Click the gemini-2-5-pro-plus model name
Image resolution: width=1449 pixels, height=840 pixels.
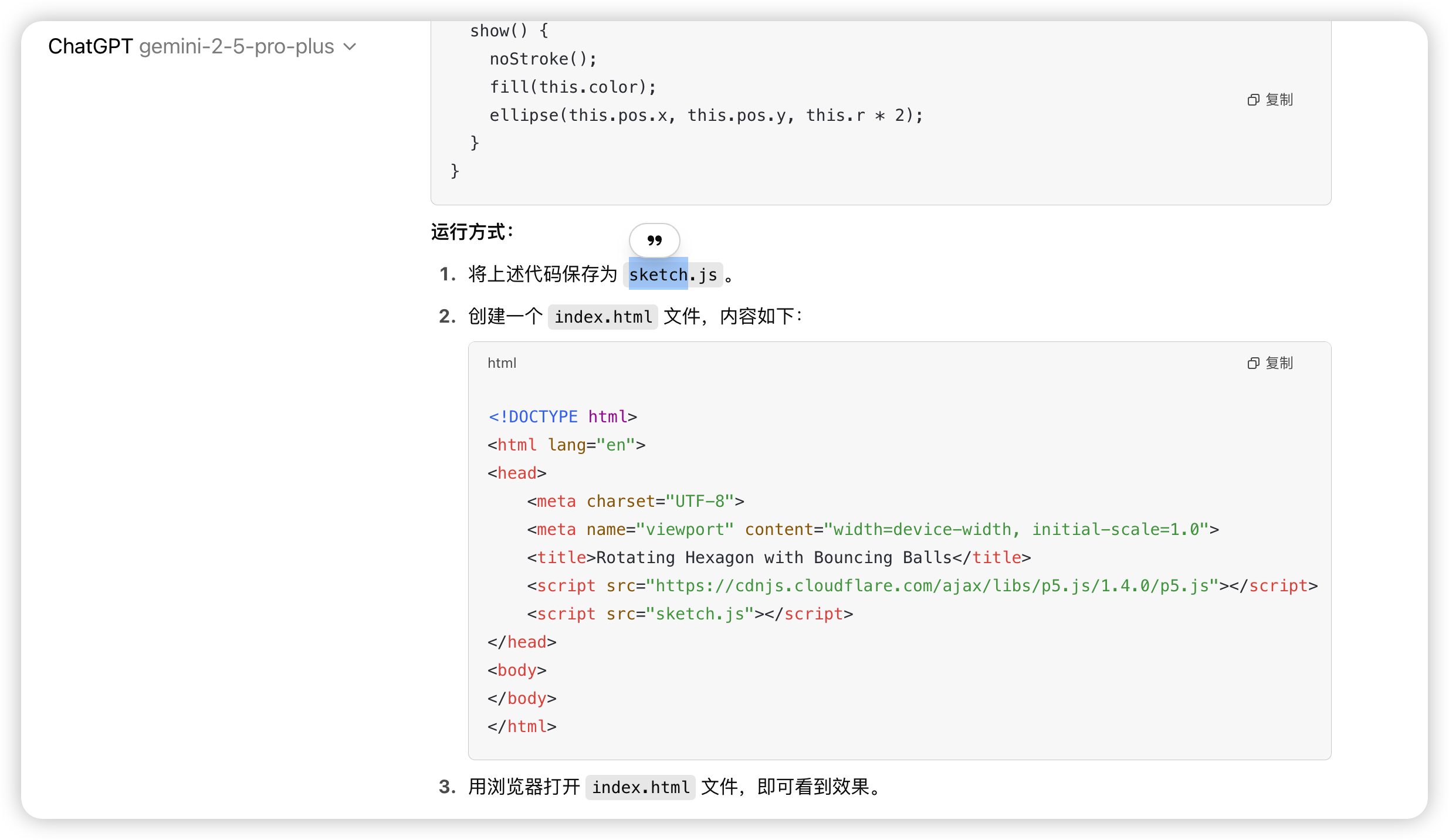[236, 46]
